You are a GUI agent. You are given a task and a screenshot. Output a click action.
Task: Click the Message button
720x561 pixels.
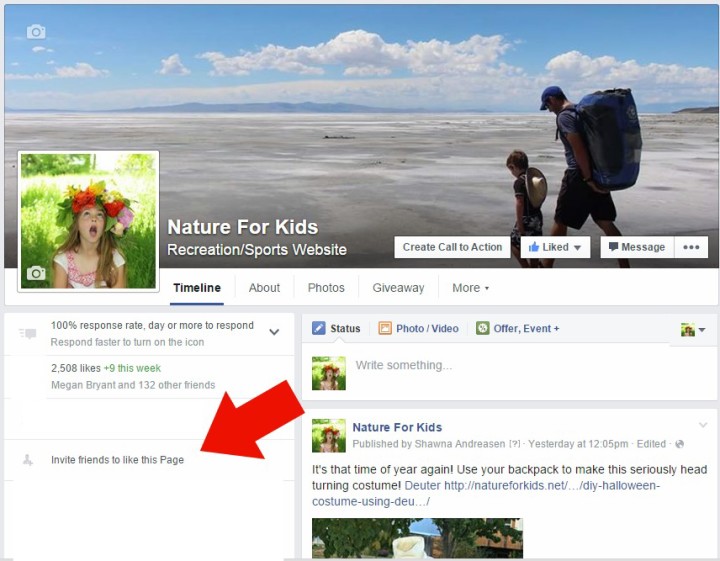coord(637,247)
